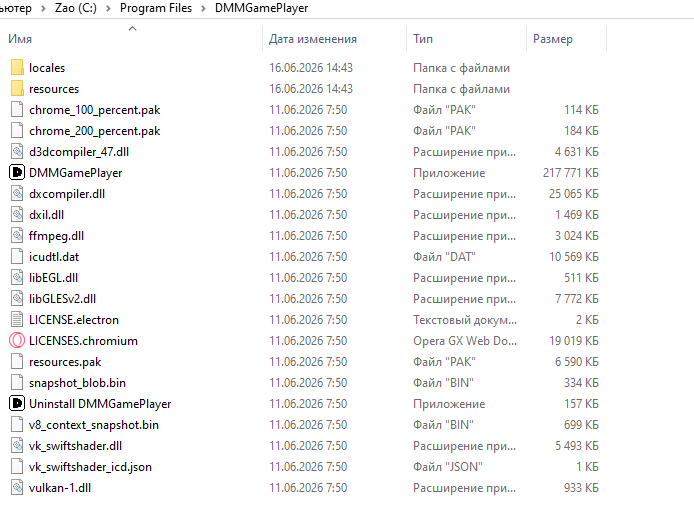The width and height of the screenshot is (694, 509).
Task: Click DMMGamePlayer in the address breadcrumb
Action: pyautogui.click(x=262, y=8)
